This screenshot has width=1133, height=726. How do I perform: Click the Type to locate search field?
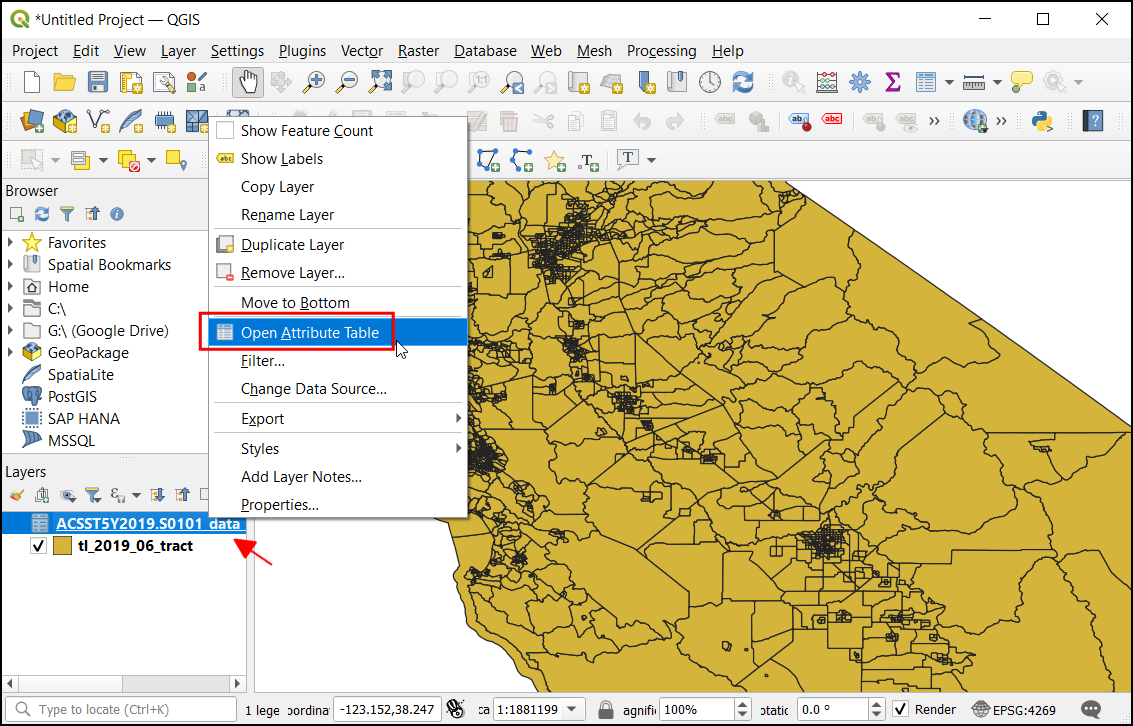pyautogui.click(x=120, y=710)
